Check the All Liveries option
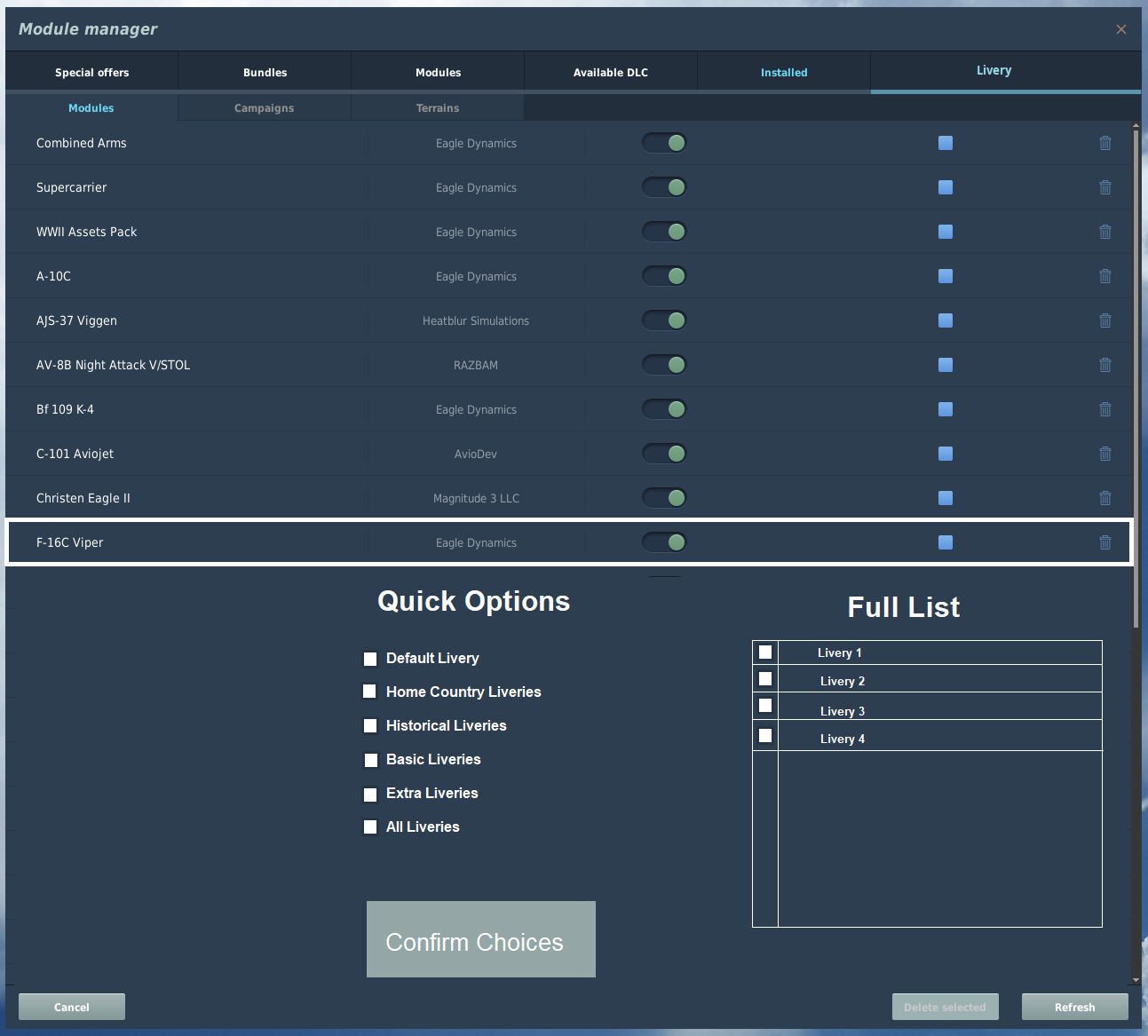 point(370,826)
